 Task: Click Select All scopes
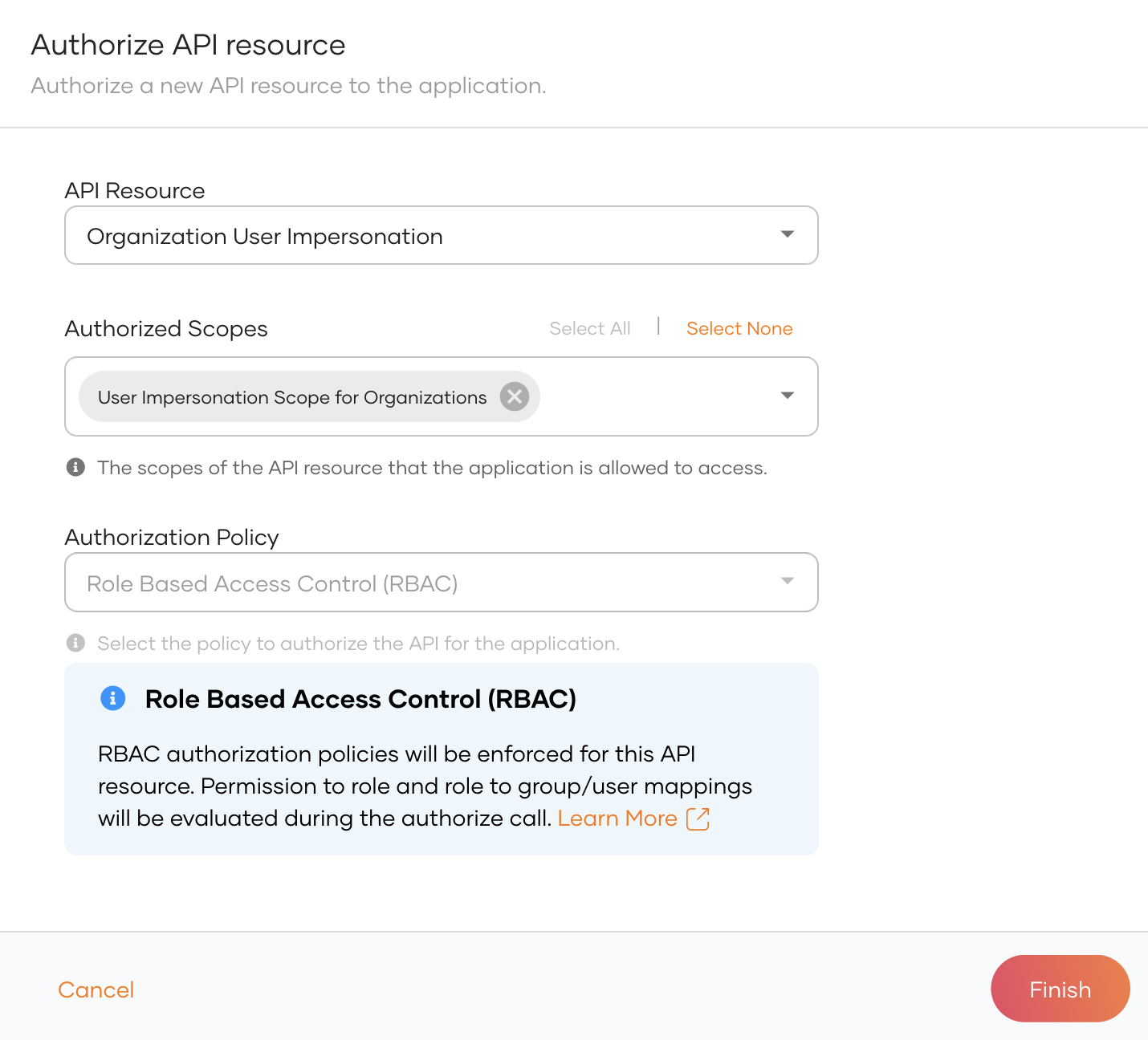point(590,328)
